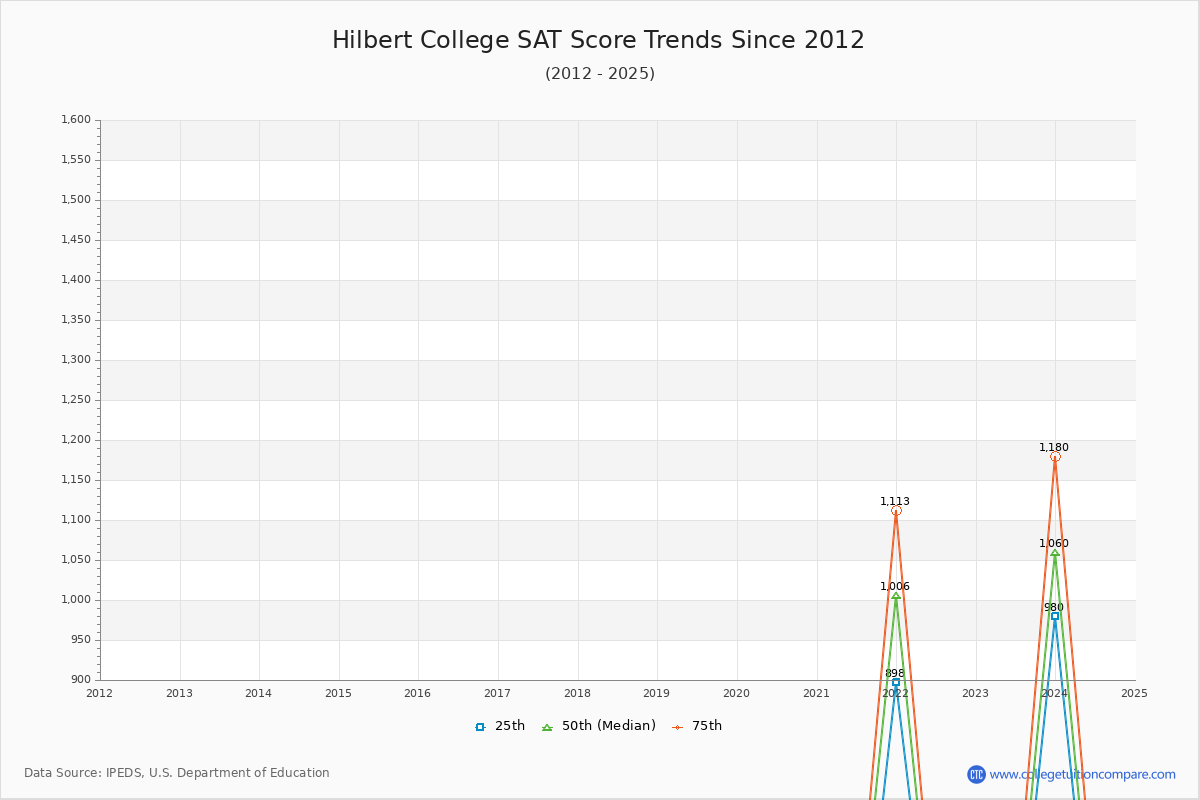This screenshot has height=800, width=1200.
Task: Open the www.collegetuitioncompare.com link
Action: 1082,774
